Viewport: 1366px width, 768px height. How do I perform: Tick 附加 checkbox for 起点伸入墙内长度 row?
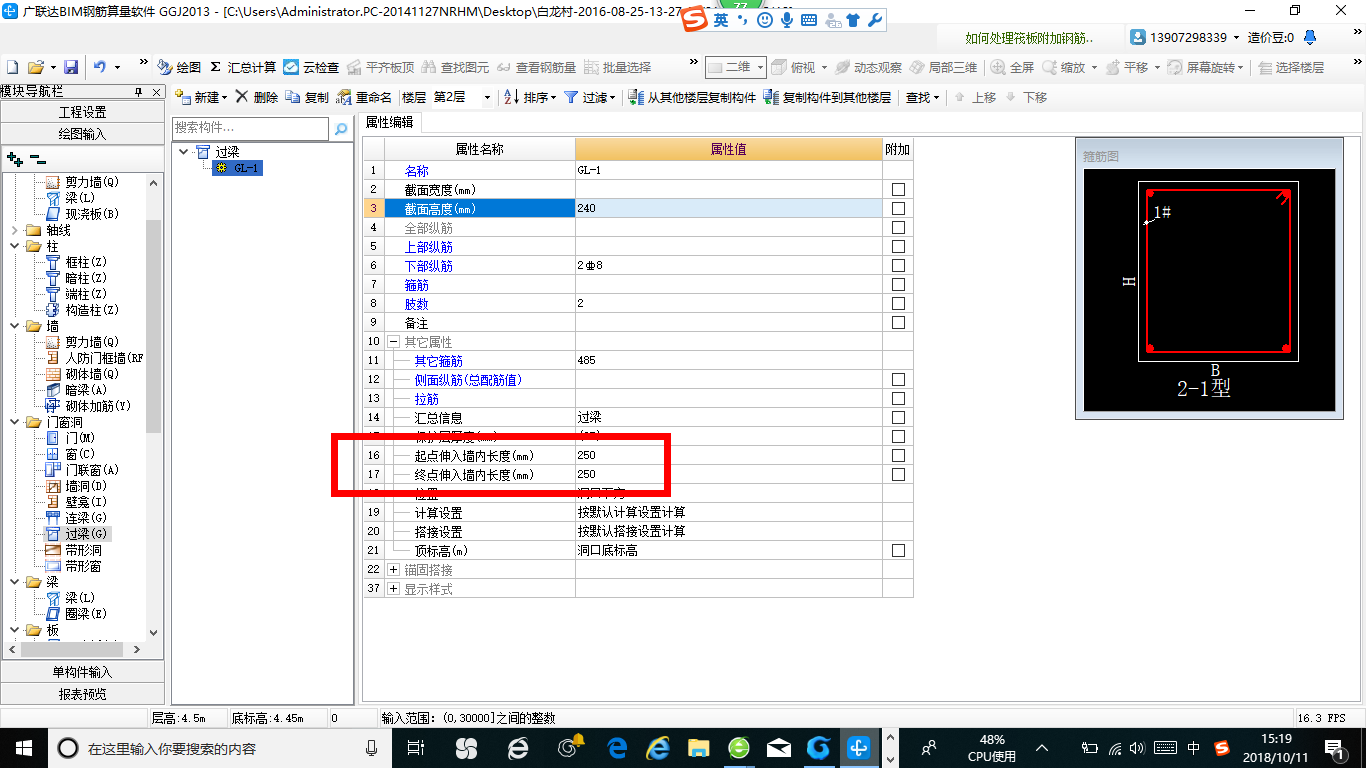click(898, 455)
